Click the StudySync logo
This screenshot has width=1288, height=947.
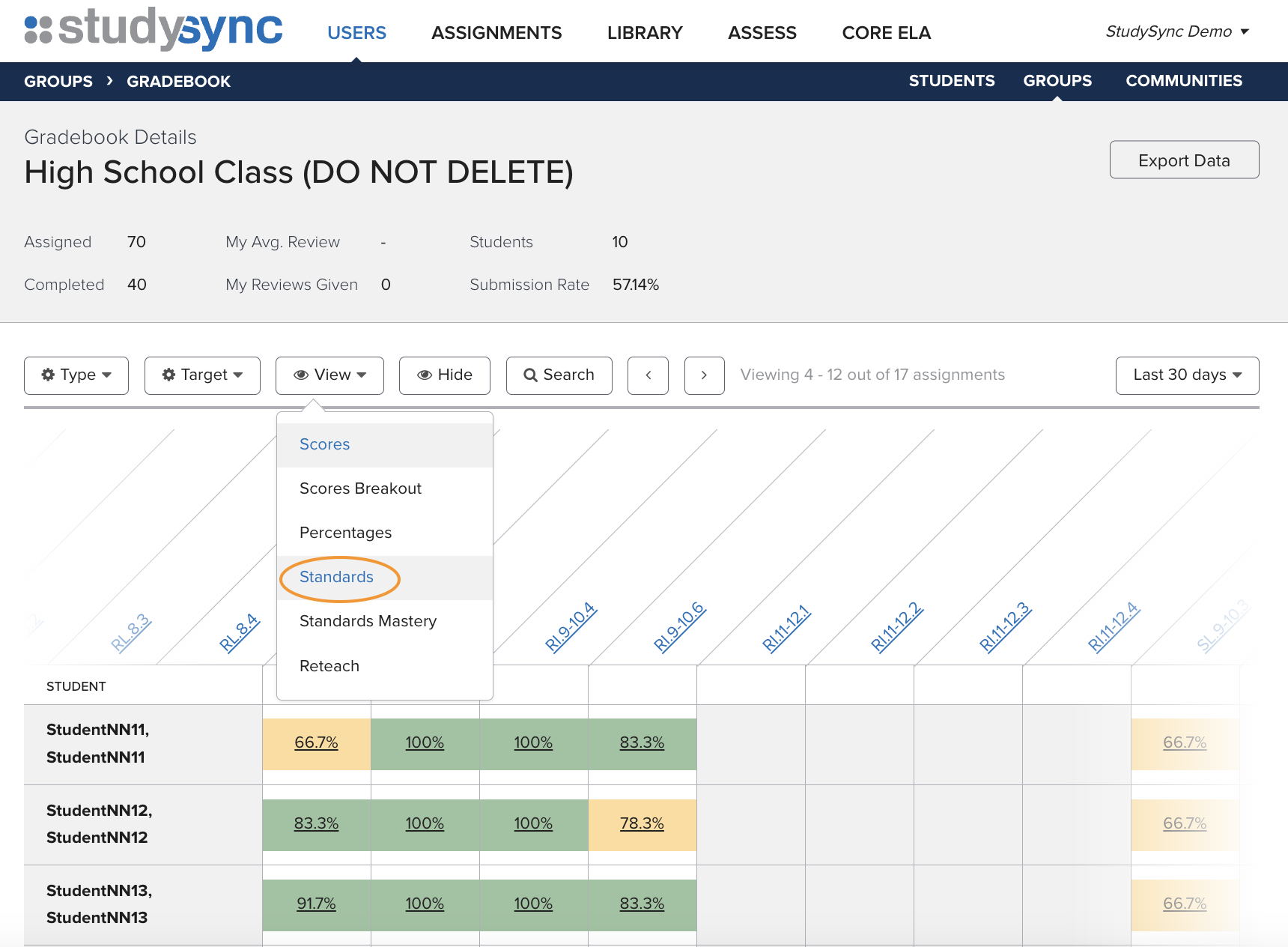click(154, 30)
